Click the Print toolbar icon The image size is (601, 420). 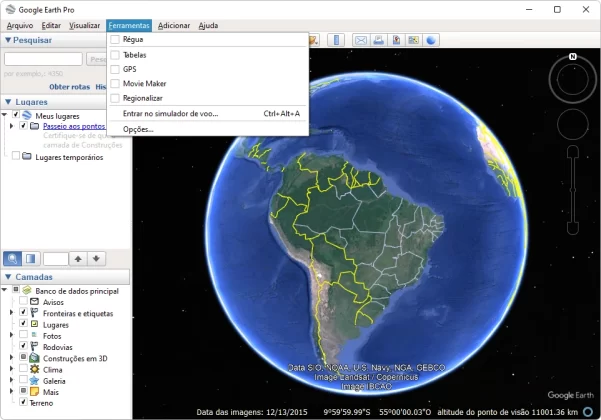pyautogui.click(x=378, y=40)
